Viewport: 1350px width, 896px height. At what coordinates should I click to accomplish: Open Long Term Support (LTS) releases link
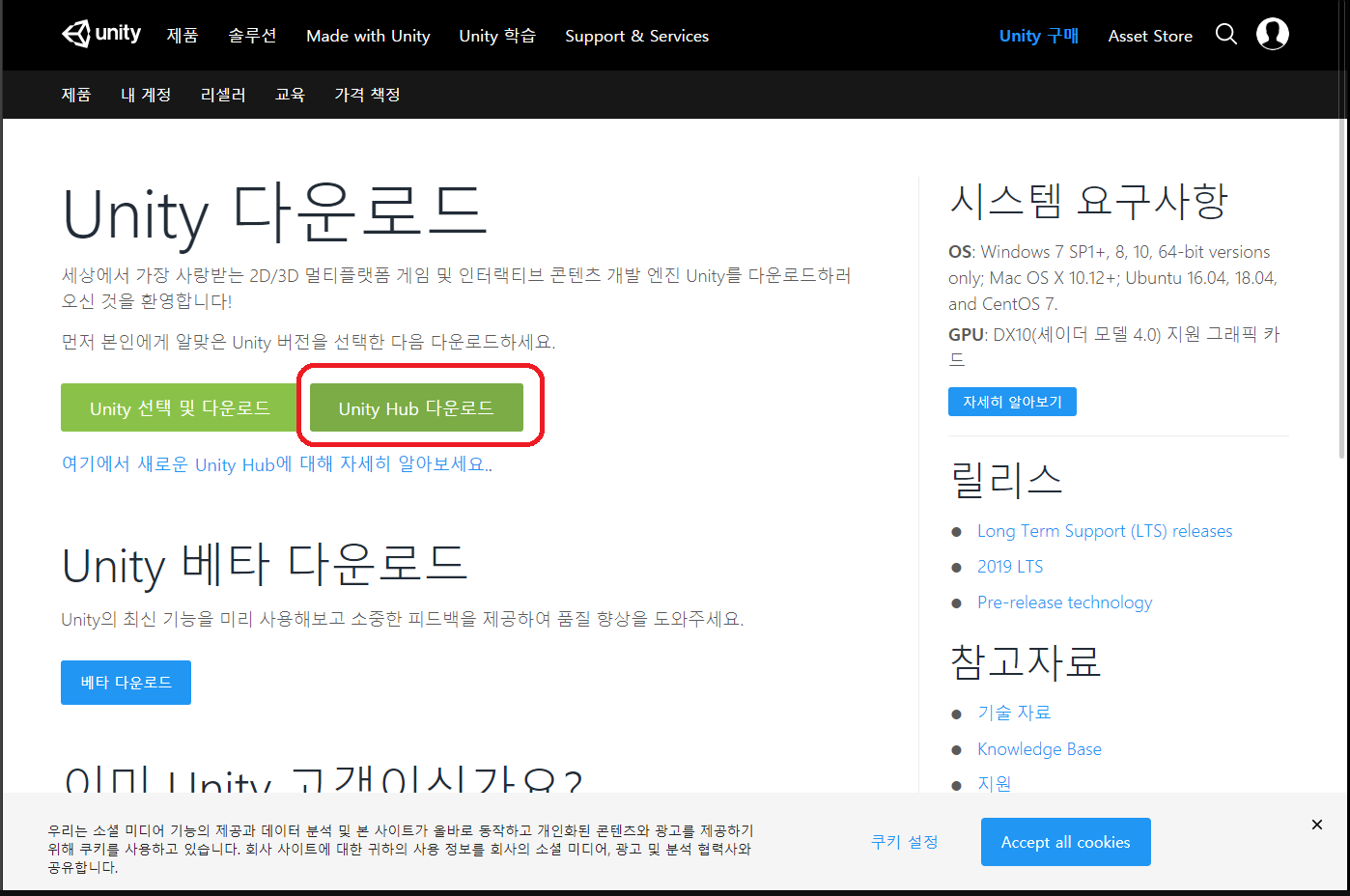[1105, 531]
